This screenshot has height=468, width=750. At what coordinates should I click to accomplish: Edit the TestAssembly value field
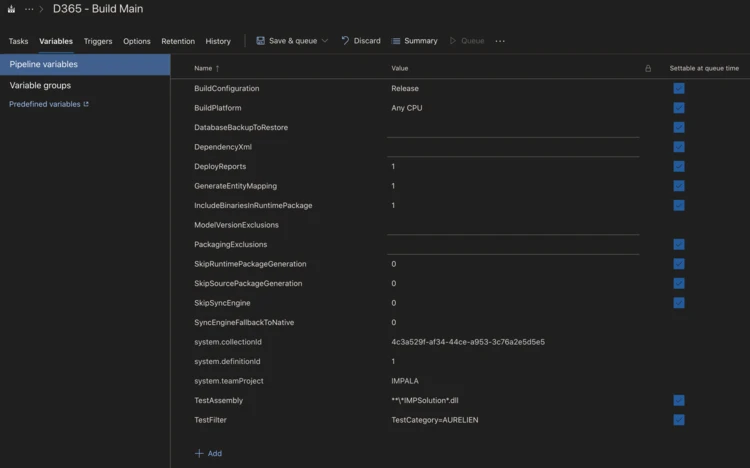[512, 401]
